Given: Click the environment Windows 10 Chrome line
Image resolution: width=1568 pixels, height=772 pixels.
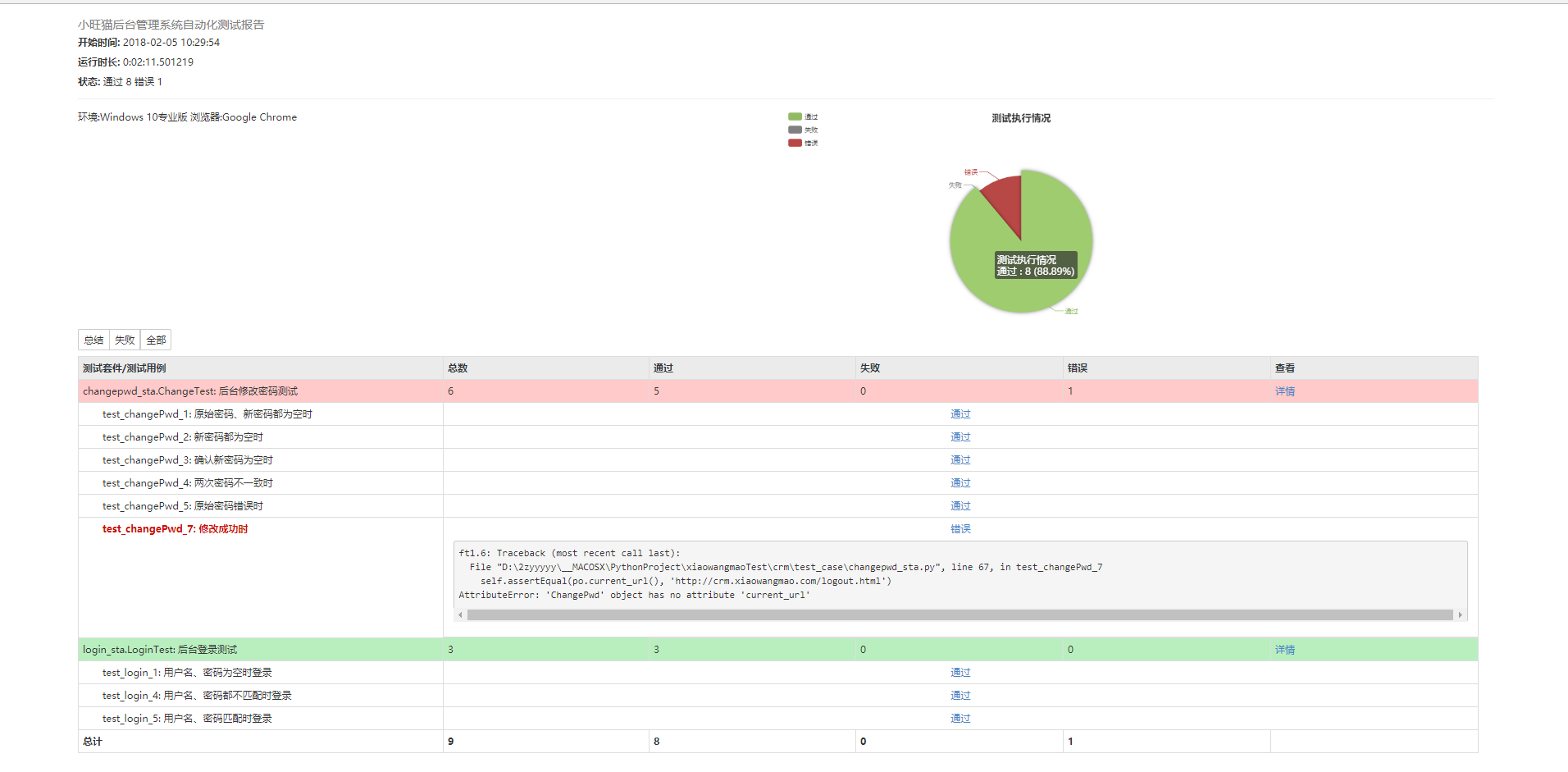Looking at the screenshot, I should [x=187, y=117].
